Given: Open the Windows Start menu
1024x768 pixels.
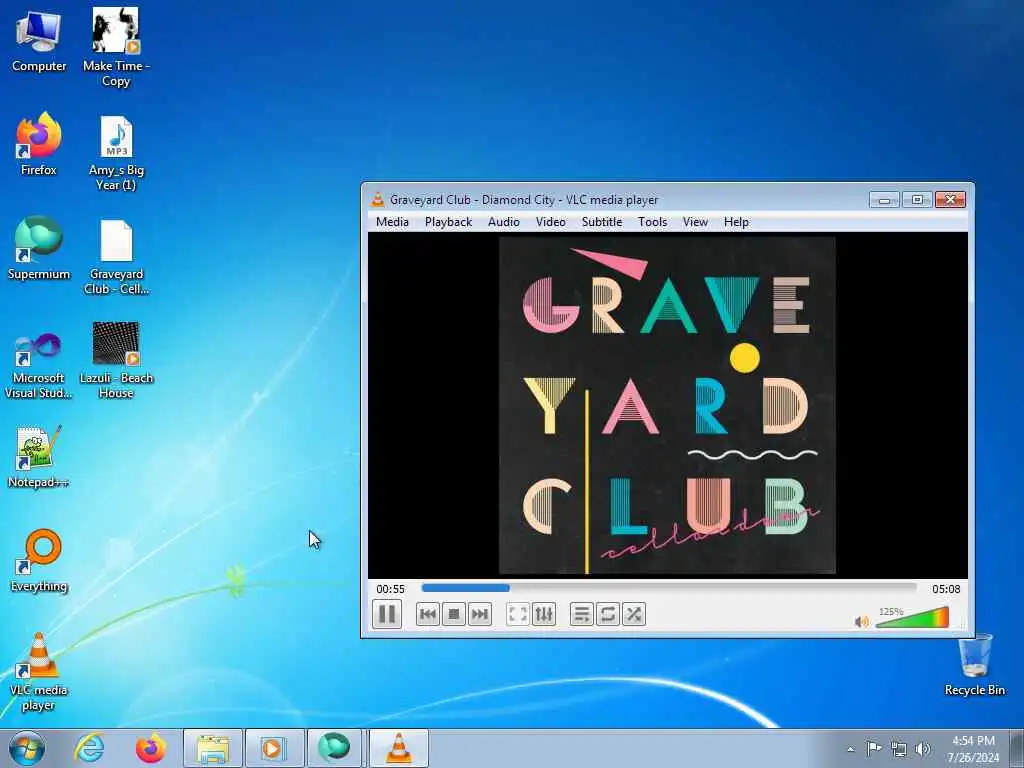Looking at the screenshot, I should click(27, 748).
